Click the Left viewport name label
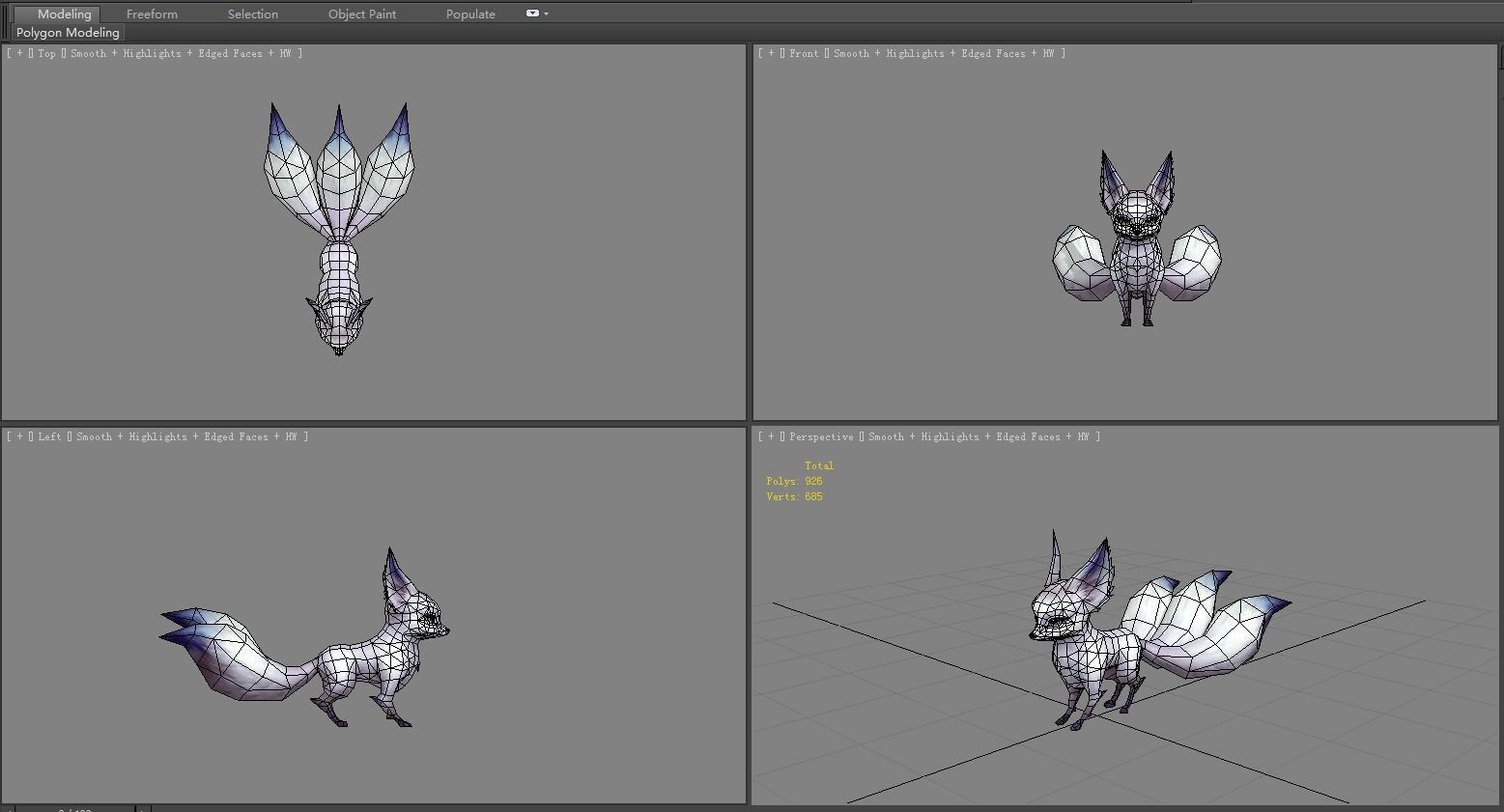This screenshot has height=812, width=1504. point(49,436)
